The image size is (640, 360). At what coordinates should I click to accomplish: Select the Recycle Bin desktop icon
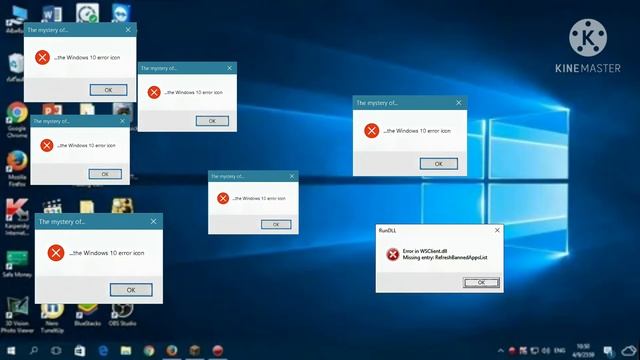(x=16, y=67)
